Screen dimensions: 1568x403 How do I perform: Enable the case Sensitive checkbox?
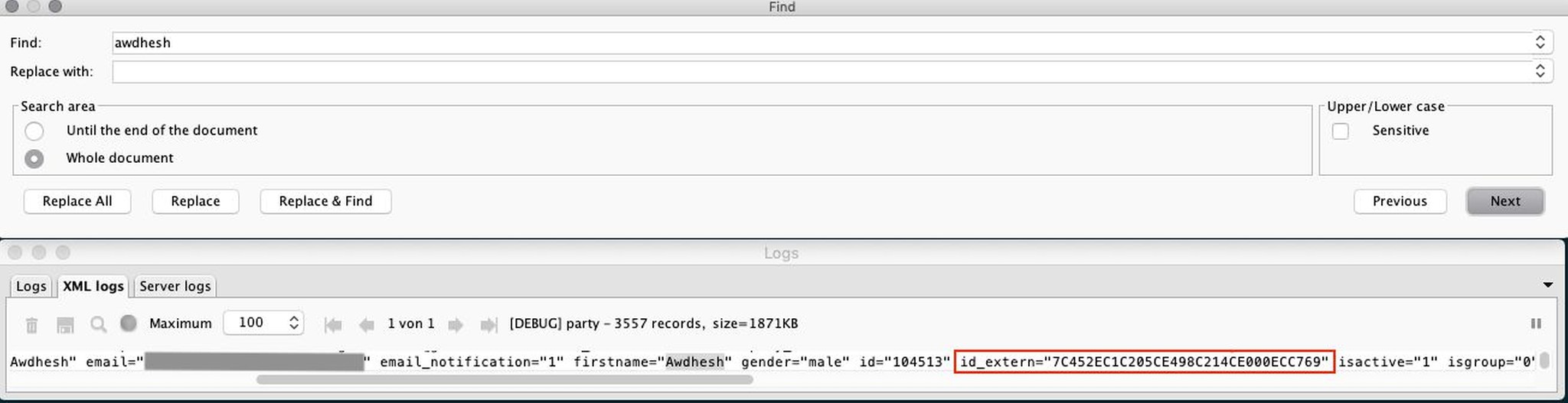point(1341,131)
